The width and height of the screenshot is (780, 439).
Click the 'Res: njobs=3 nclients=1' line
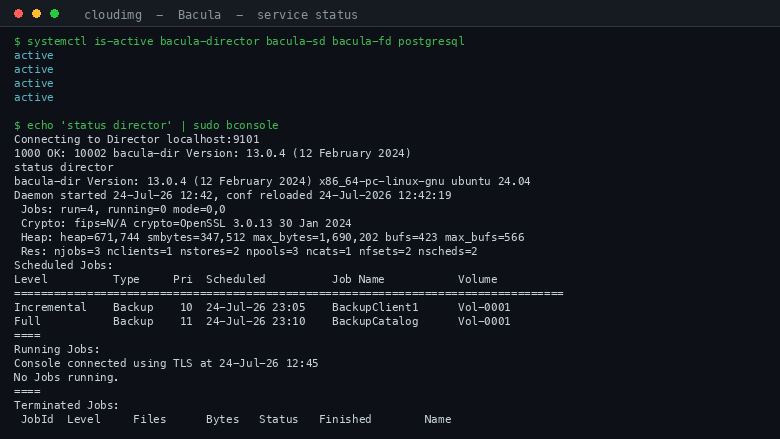tap(249, 251)
